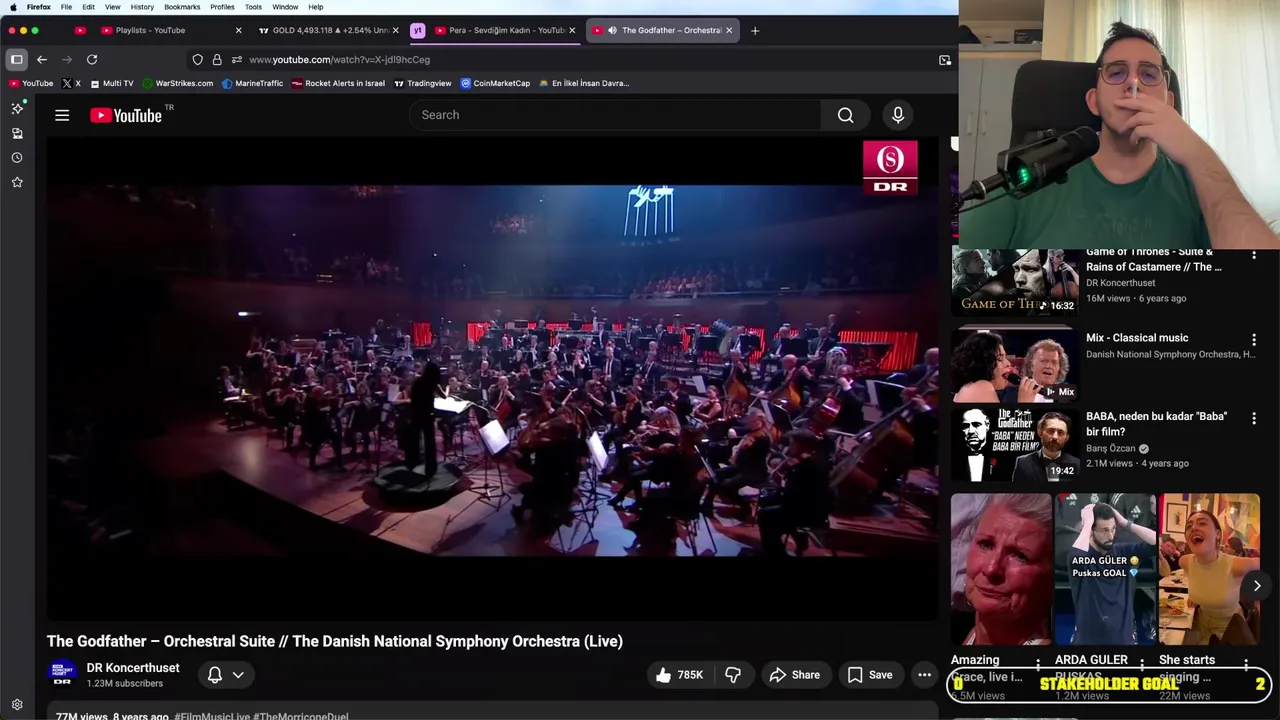Click the YouTube search input field
The image size is (1280, 720).
pos(615,115)
